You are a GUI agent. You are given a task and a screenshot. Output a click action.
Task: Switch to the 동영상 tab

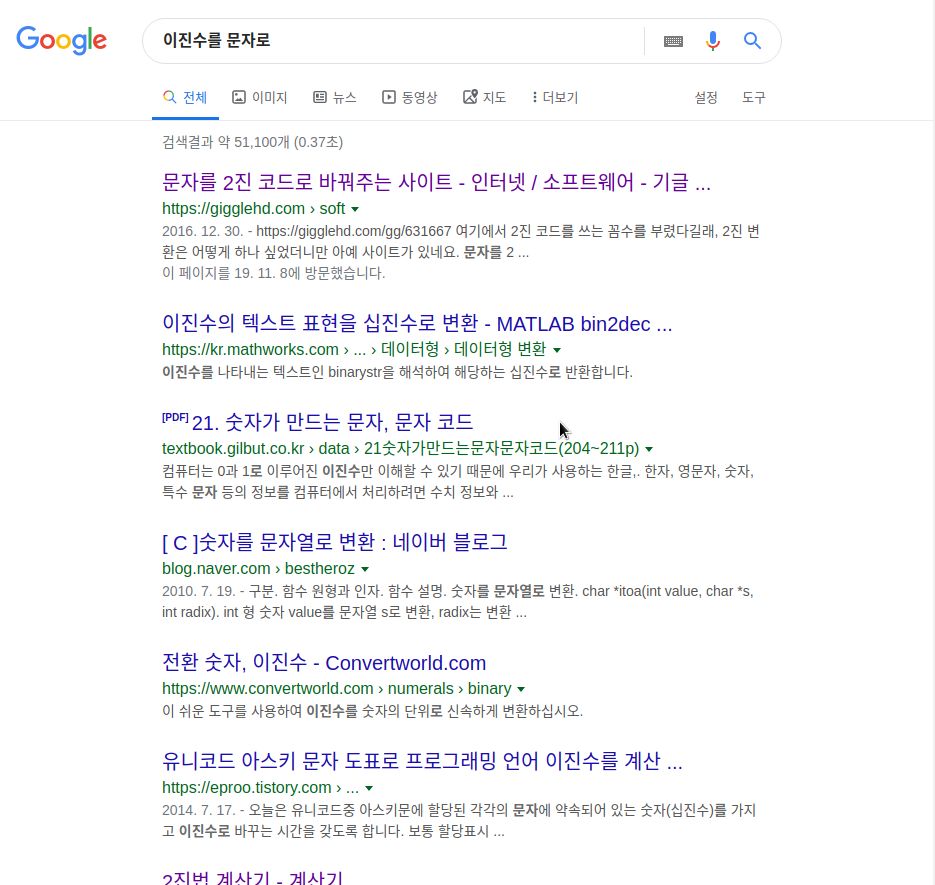point(410,97)
